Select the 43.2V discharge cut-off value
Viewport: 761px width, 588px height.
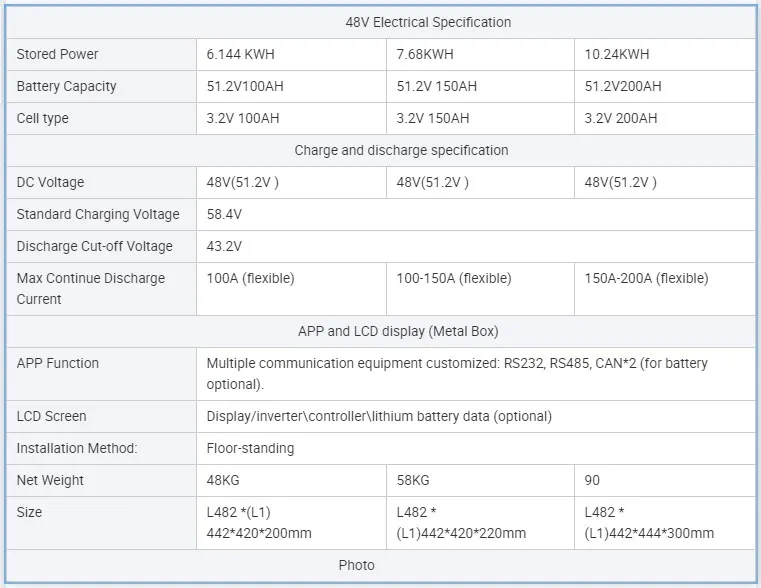click(x=224, y=246)
